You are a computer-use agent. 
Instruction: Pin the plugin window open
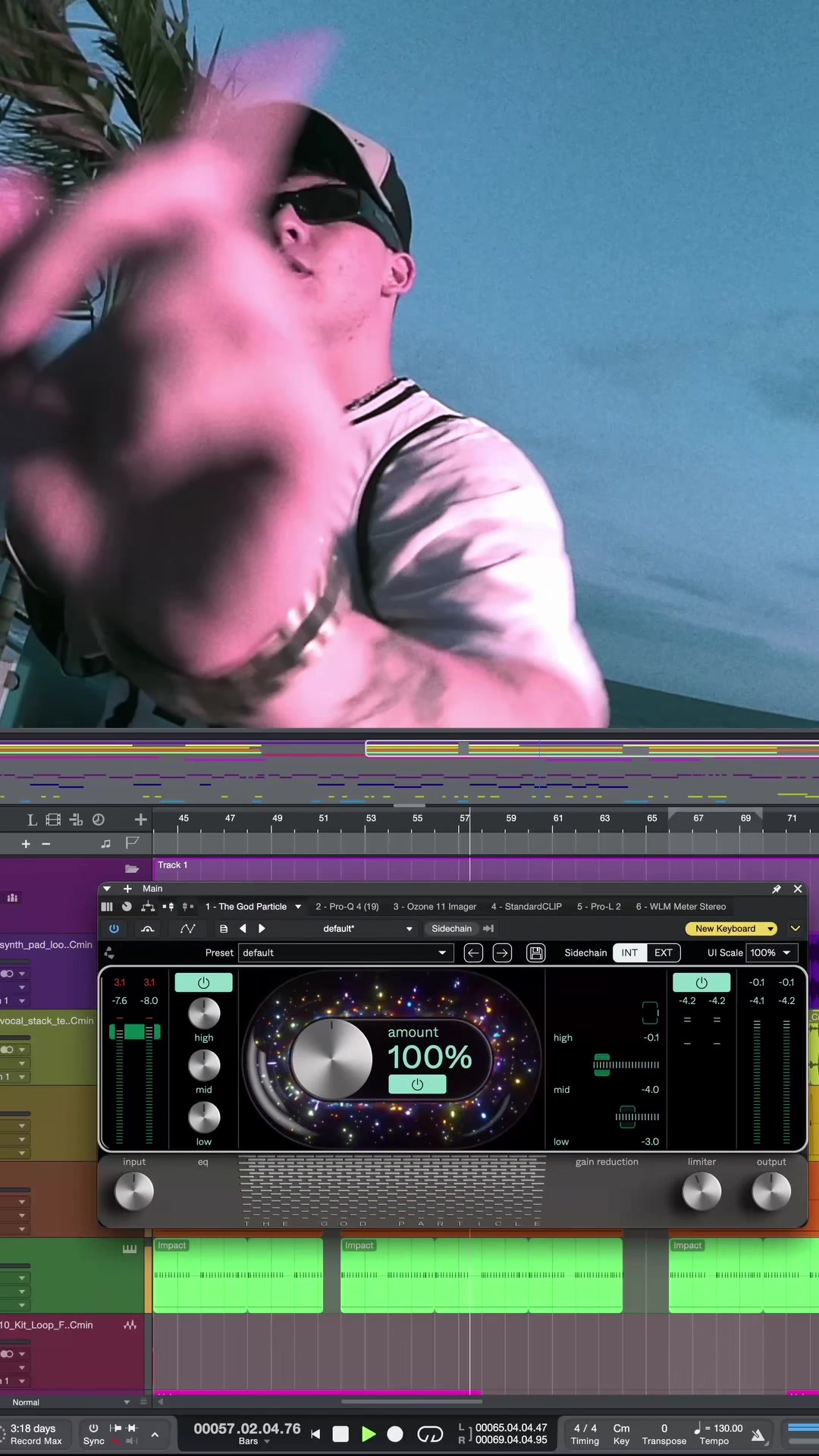coord(777,889)
